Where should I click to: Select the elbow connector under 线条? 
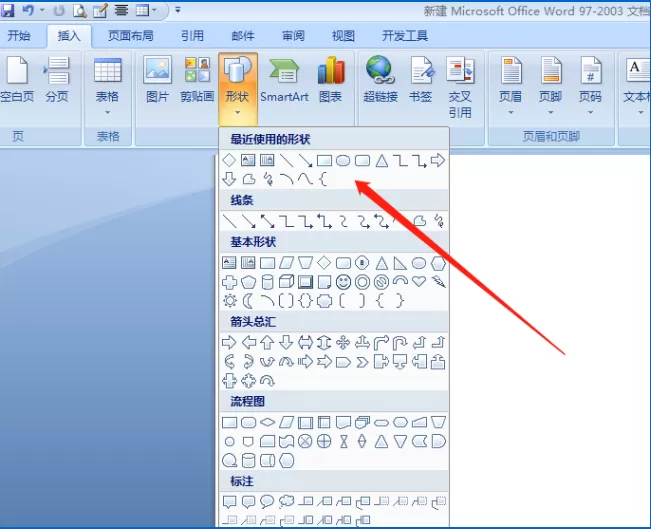coord(286,221)
